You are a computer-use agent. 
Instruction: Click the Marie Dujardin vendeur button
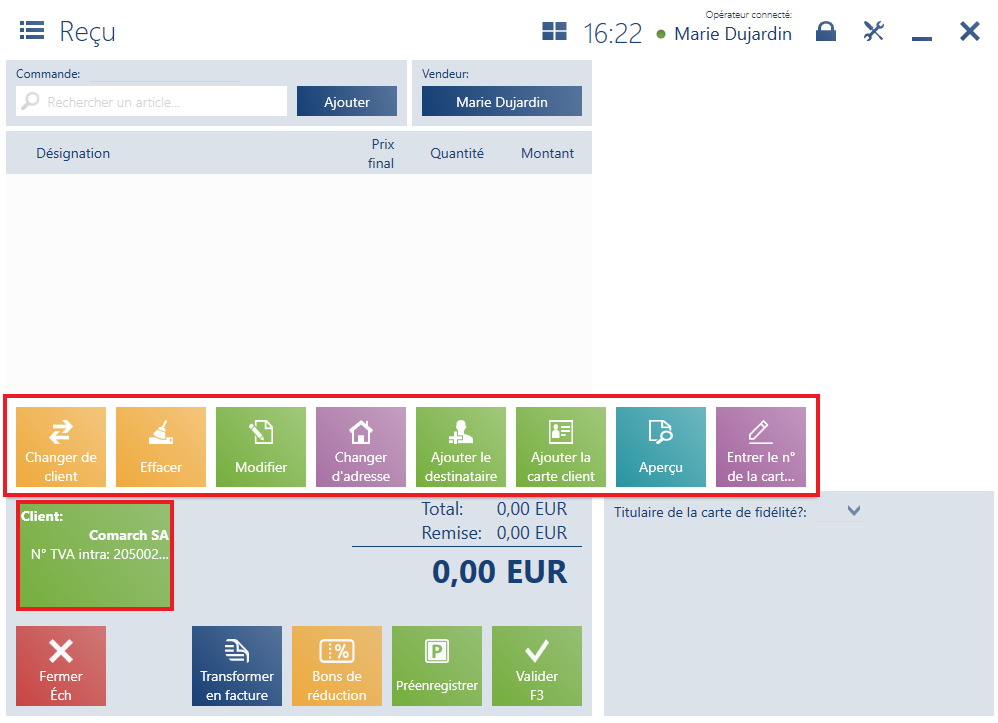click(502, 101)
